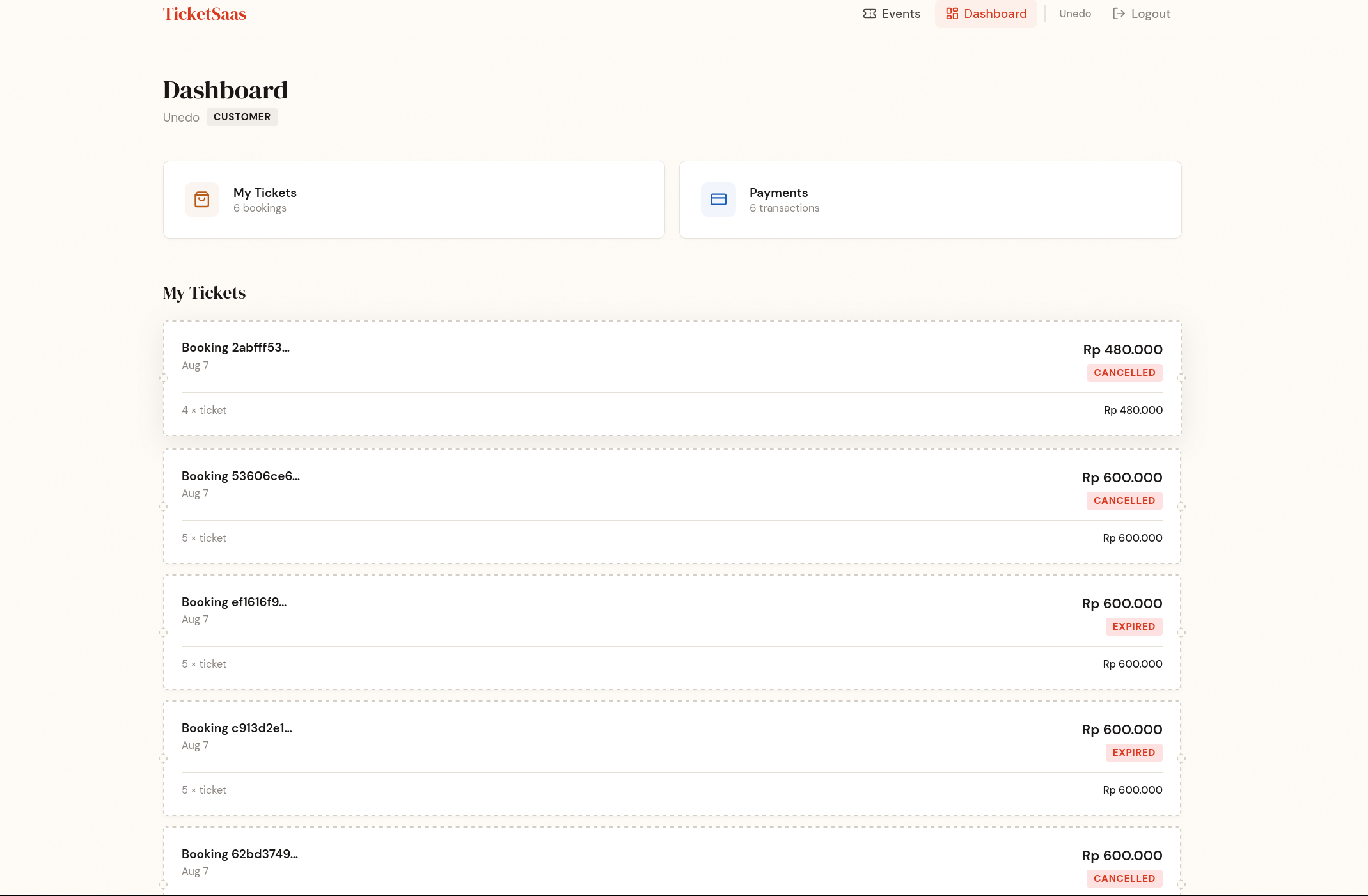This screenshot has width=1368, height=896.
Task: Click Rp 480.000 total on Booking 2abfff53
Action: point(1122,350)
